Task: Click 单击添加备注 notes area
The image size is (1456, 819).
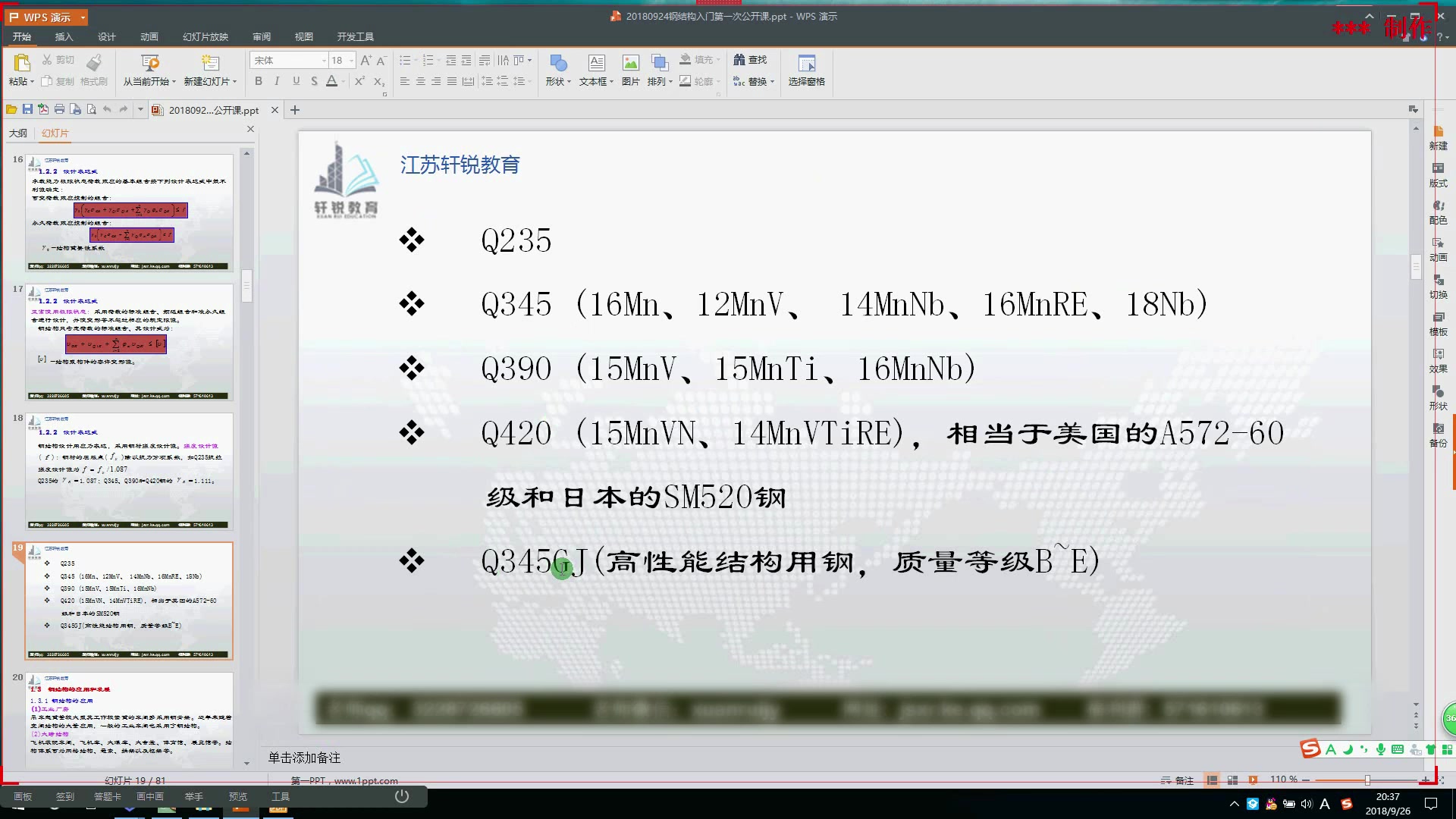Action: pyautogui.click(x=304, y=758)
